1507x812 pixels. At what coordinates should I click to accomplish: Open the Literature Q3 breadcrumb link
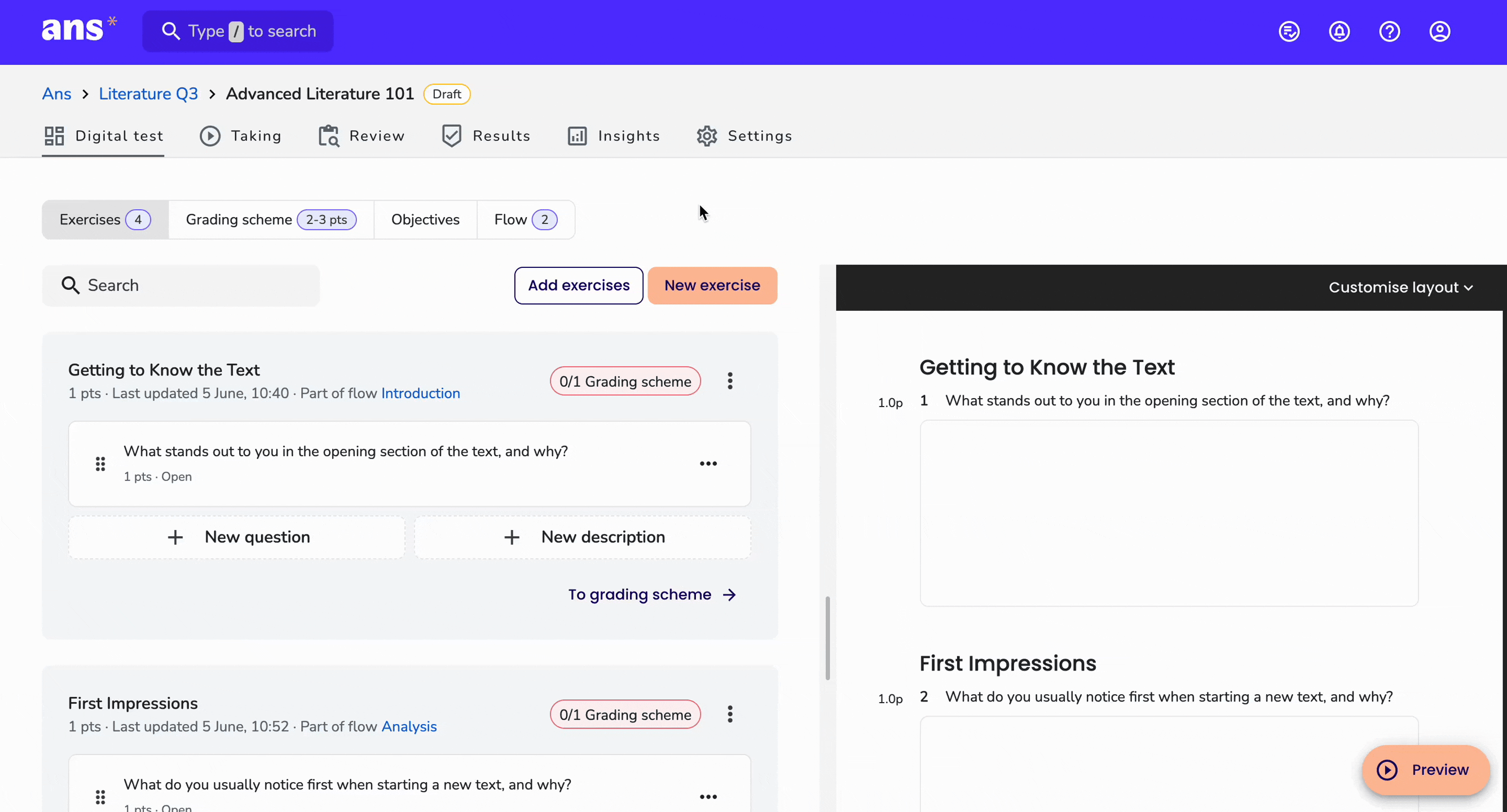click(x=148, y=94)
